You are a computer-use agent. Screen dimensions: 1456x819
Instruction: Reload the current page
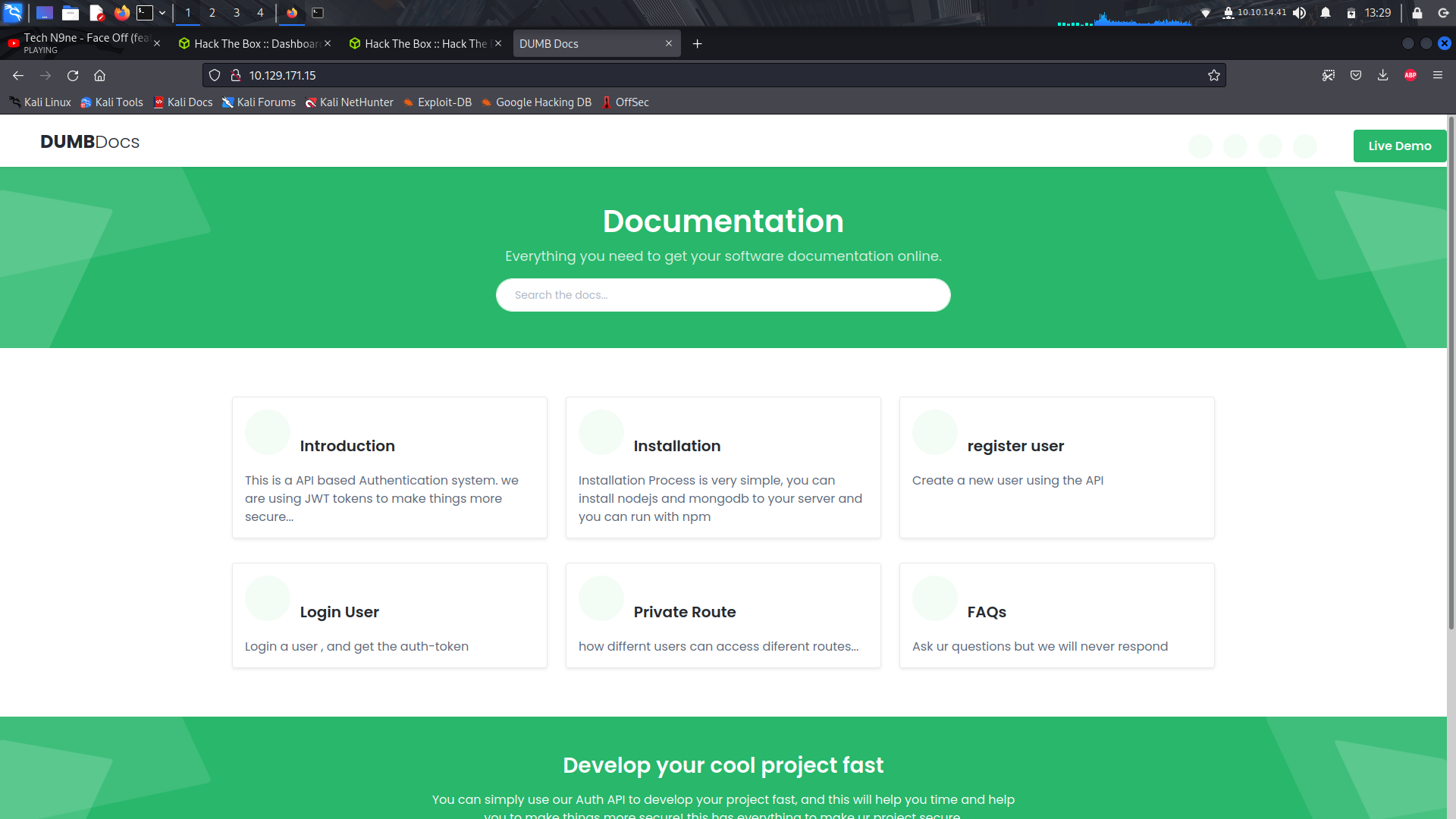tap(73, 75)
